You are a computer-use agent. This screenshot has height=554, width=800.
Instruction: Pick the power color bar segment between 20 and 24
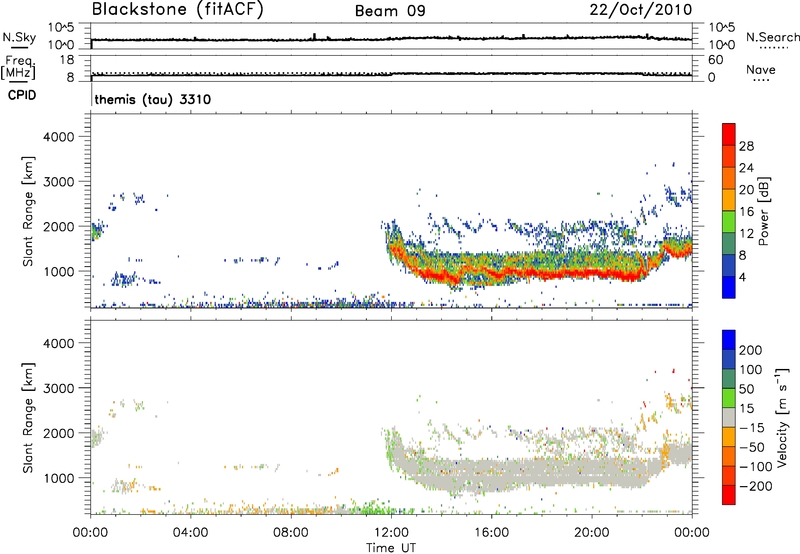(x=729, y=178)
